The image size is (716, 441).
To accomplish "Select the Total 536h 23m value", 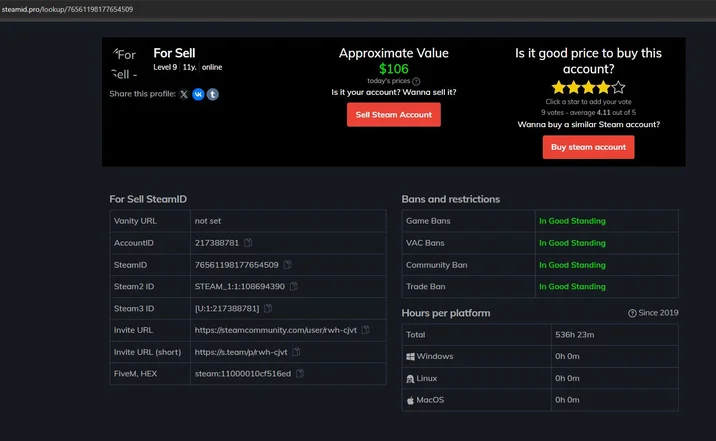I will pos(574,335).
